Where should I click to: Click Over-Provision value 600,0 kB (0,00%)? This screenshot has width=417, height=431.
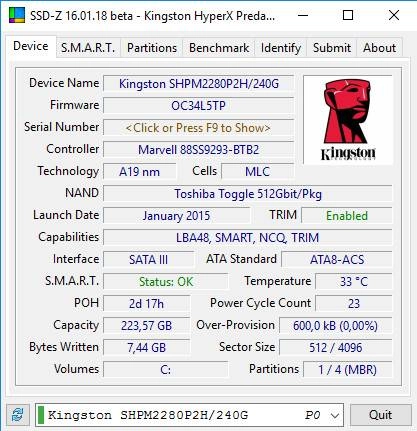click(335, 326)
